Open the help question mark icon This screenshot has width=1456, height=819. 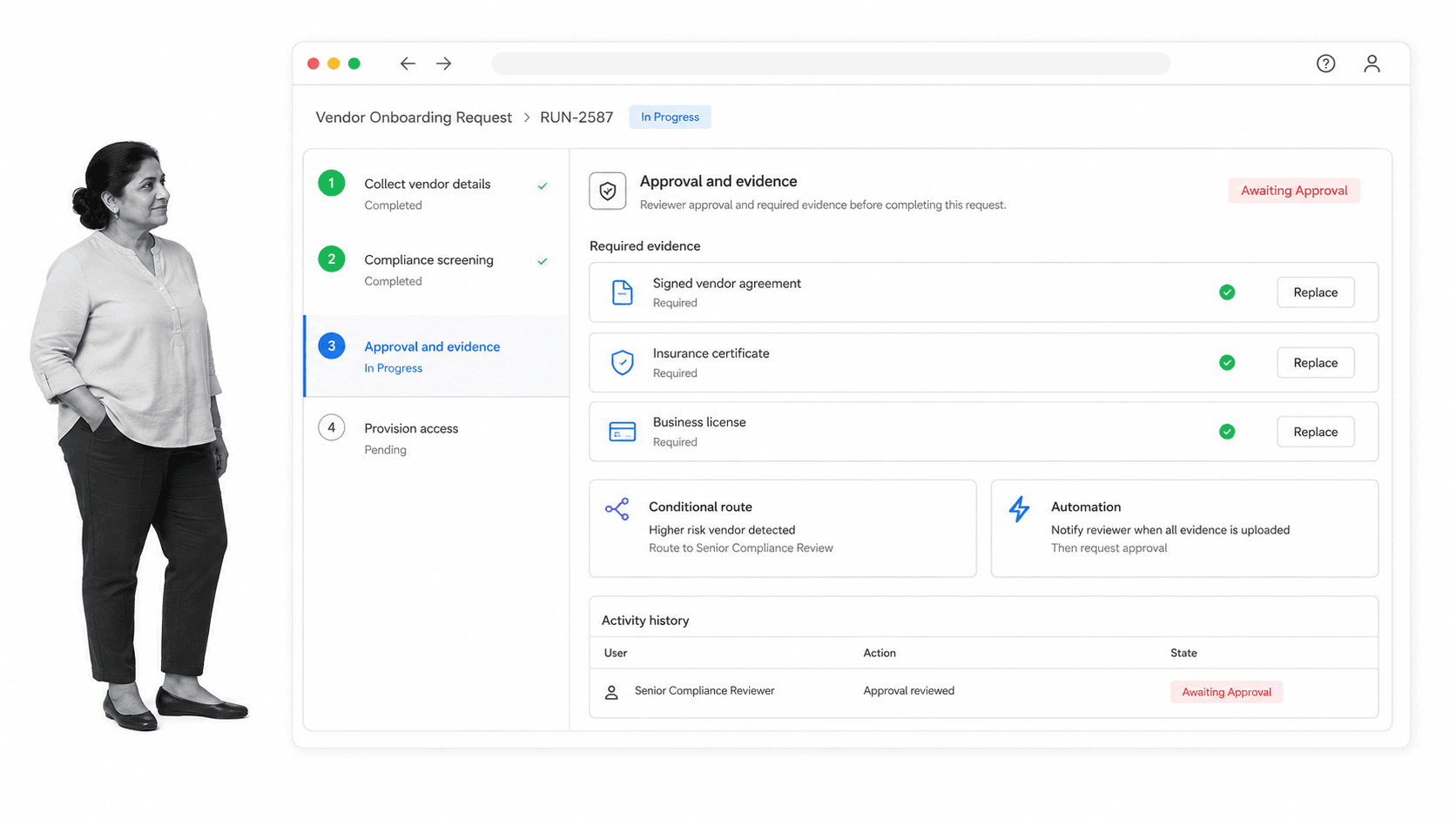pyautogui.click(x=1325, y=64)
